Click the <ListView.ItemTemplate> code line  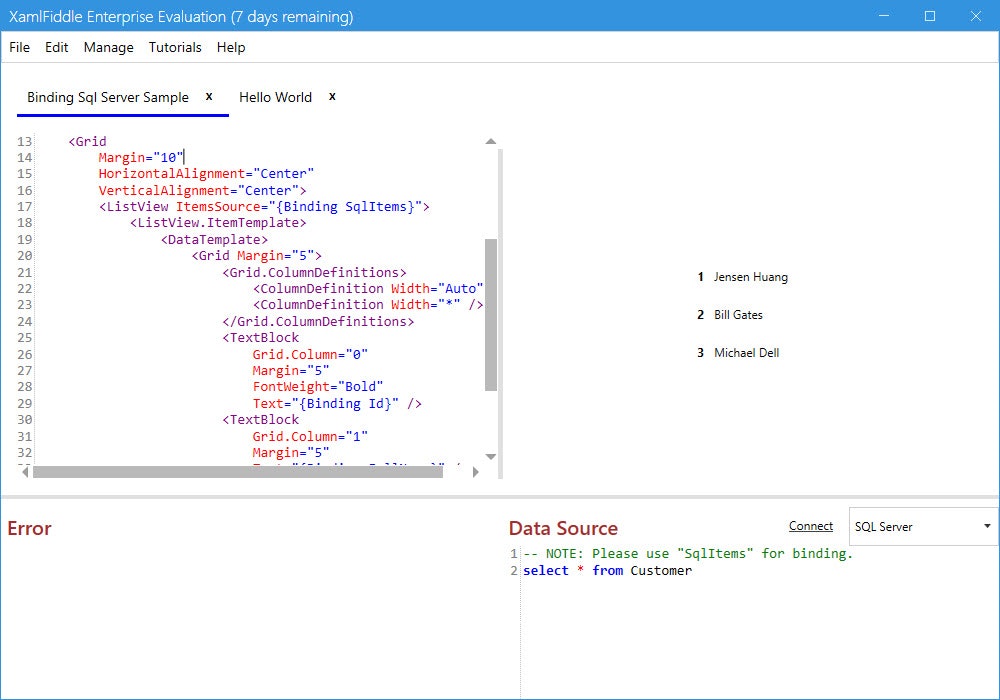tap(218, 222)
